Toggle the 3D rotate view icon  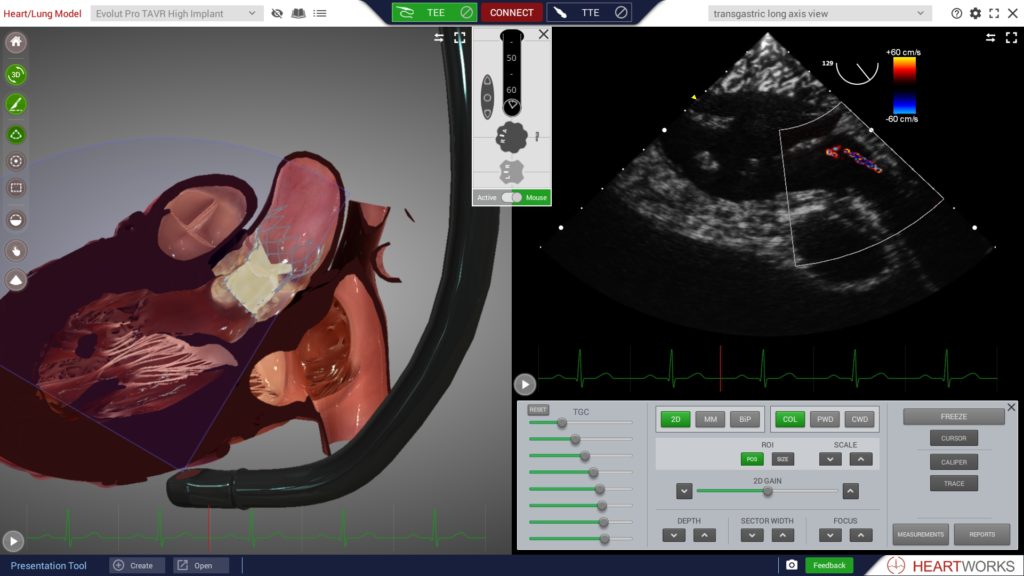coord(16,74)
